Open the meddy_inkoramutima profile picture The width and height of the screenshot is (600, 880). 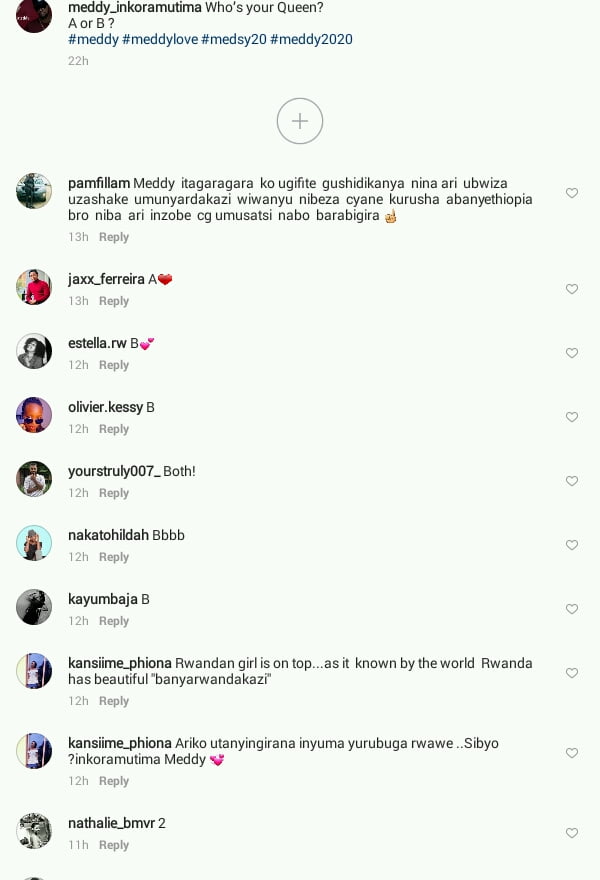click(34, 15)
